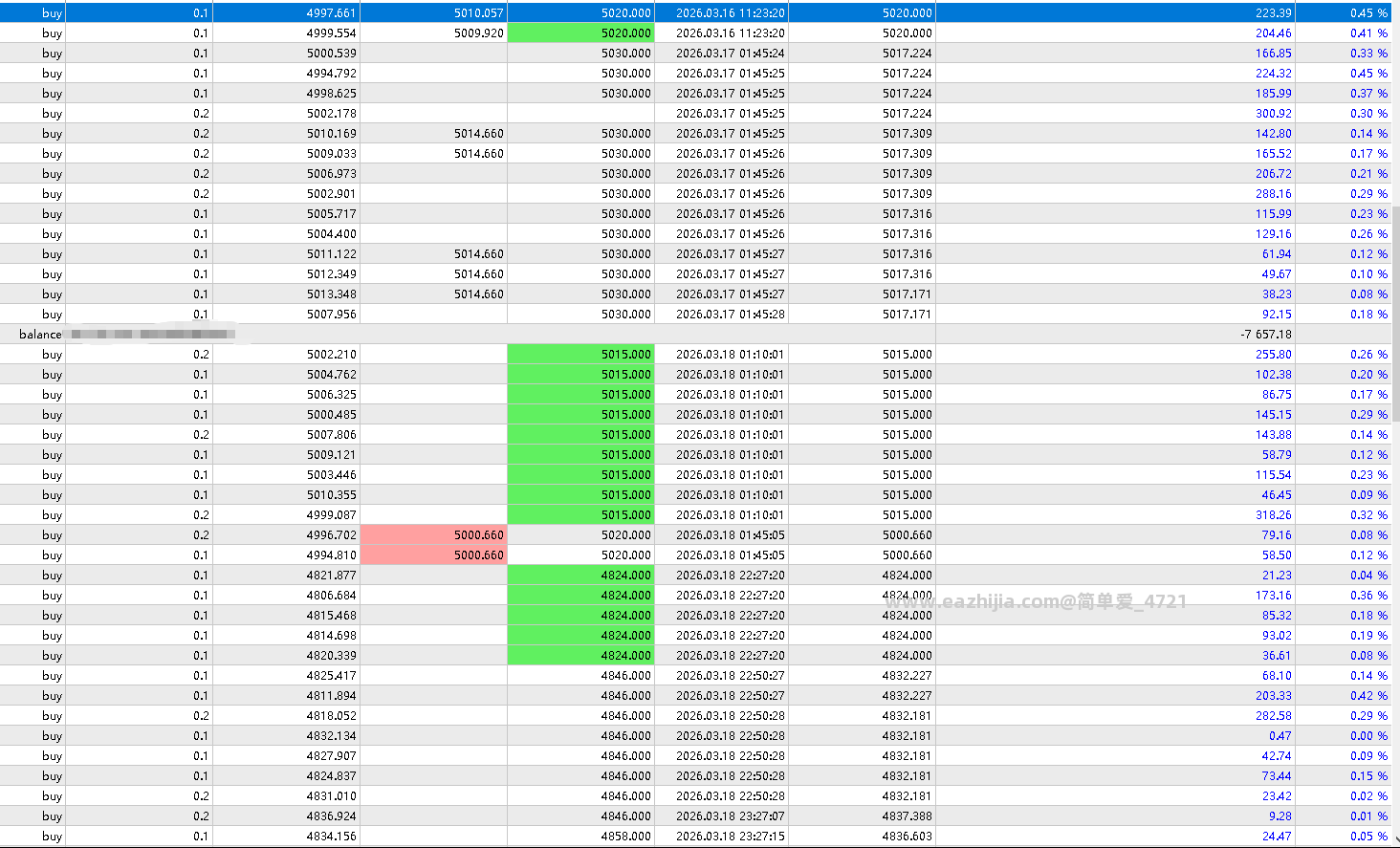Select the open price 5003.446
Image resolution: width=1400 pixels, height=848 pixels.
[x=331, y=475]
